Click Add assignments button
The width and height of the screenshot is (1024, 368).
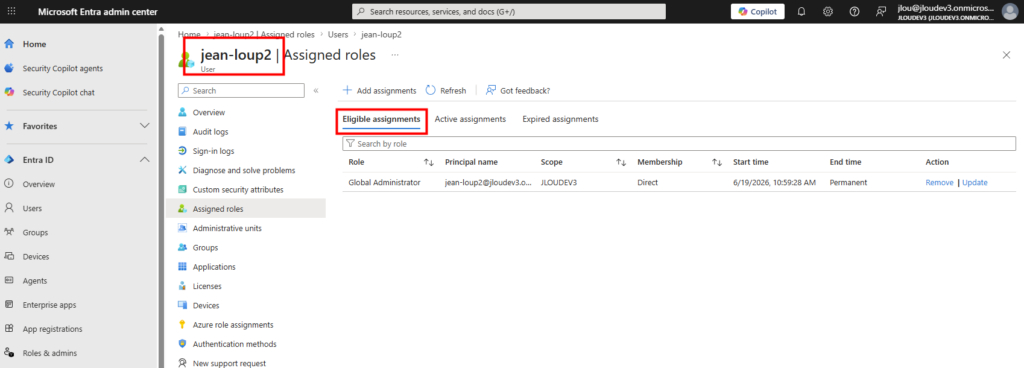[x=379, y=91]
